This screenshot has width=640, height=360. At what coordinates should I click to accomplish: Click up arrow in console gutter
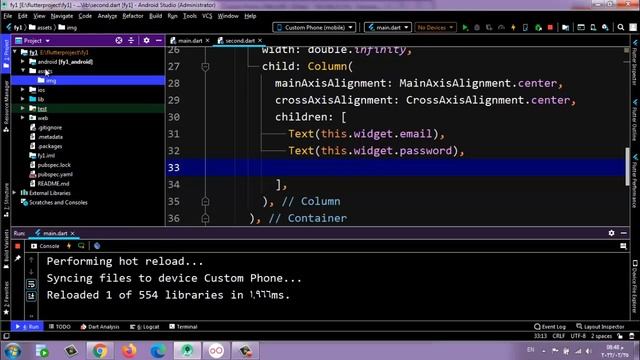point(31,260)
